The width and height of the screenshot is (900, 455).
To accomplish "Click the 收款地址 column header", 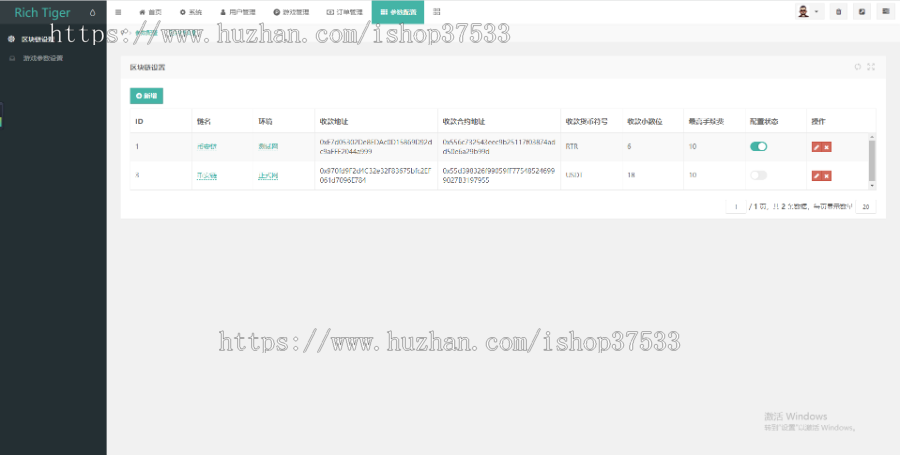I will (334, 122).
